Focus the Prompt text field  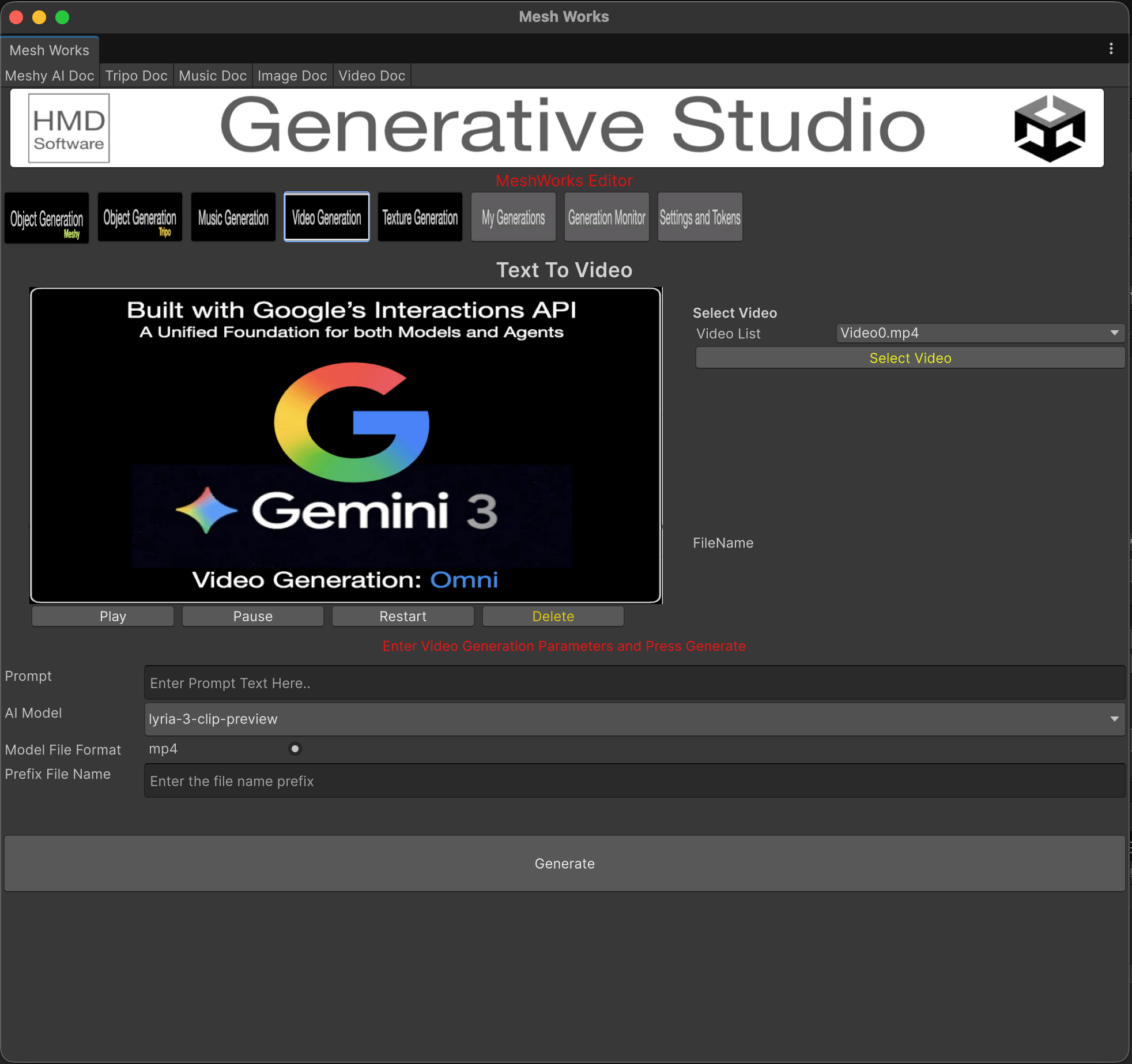tap(635, 683)
